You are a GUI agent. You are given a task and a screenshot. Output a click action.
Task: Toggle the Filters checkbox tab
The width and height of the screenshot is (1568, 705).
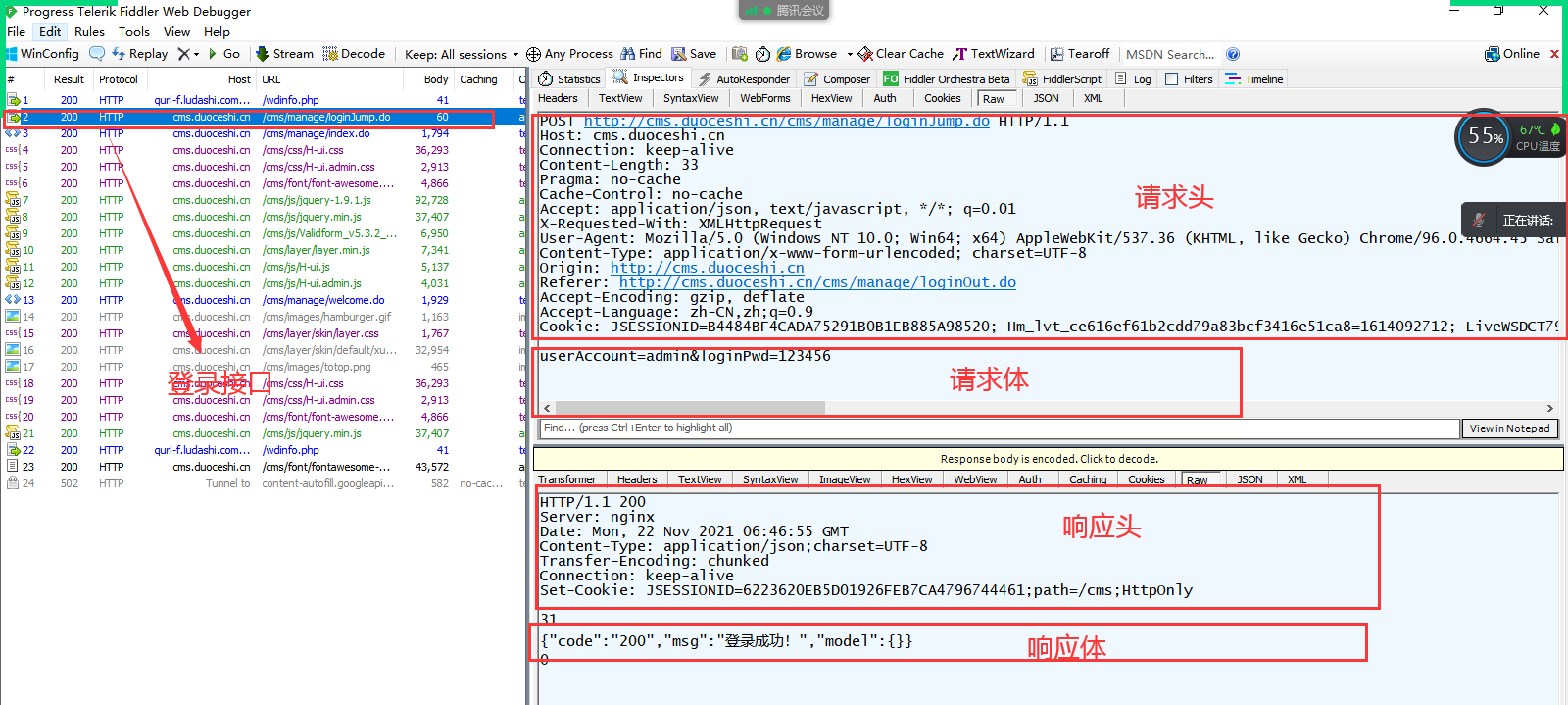pyautogui.click(x=1189, y=79)
